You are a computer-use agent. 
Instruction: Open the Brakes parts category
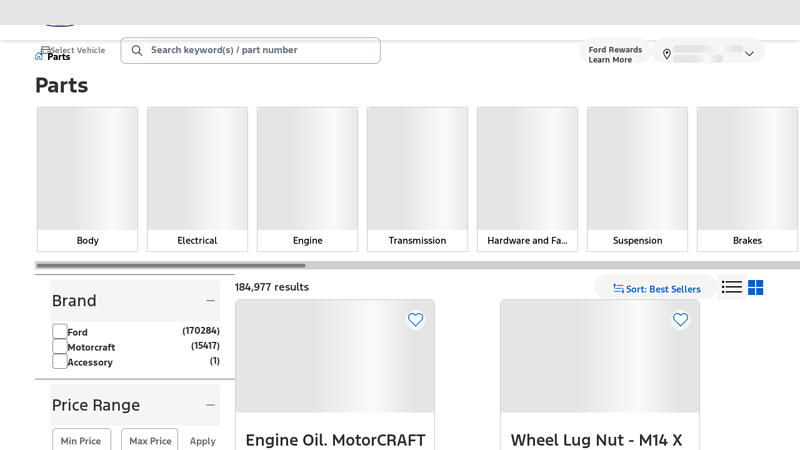tap(747, 179)
